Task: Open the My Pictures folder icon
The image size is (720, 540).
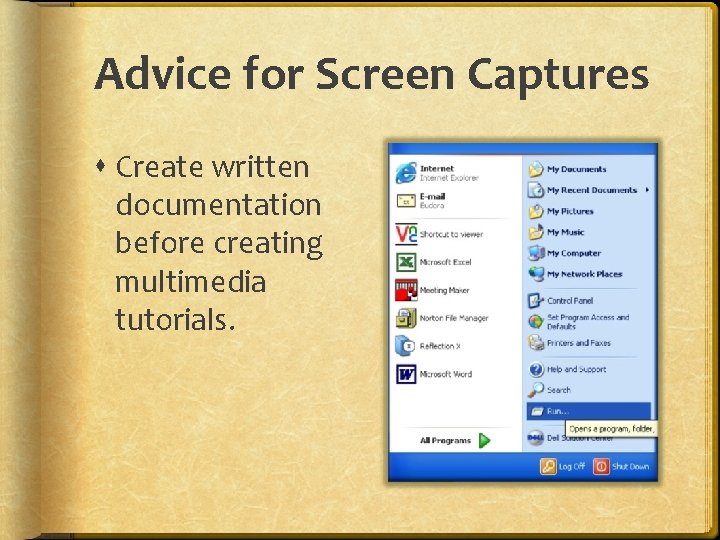Action: click(x=535, y=211)
